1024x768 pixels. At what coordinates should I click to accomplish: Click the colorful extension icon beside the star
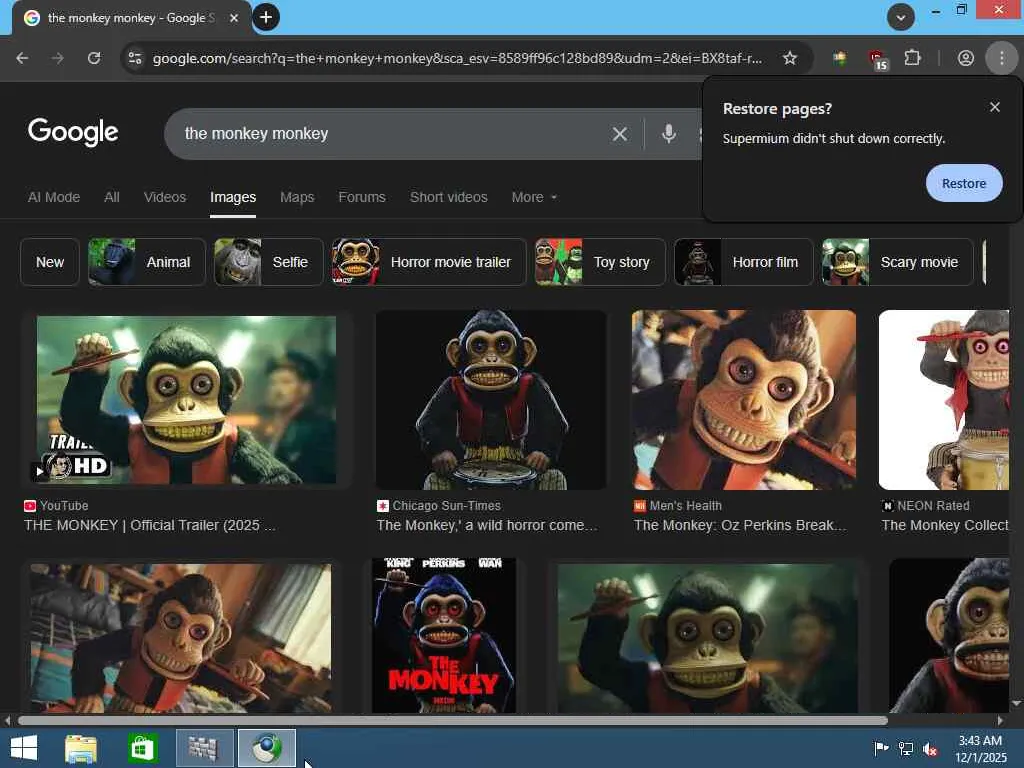(840, 58)
